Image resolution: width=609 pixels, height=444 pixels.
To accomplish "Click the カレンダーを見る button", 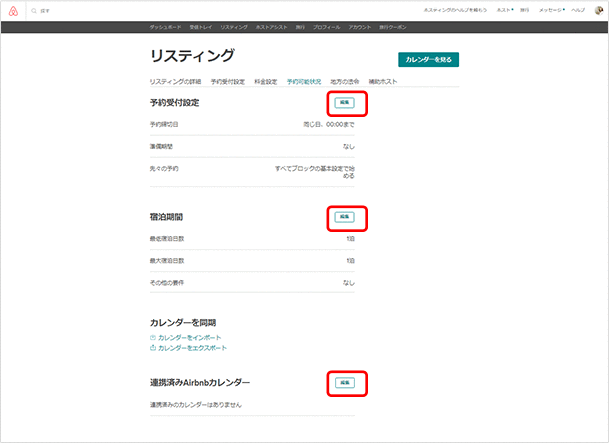I will click(x=428, y=59).
